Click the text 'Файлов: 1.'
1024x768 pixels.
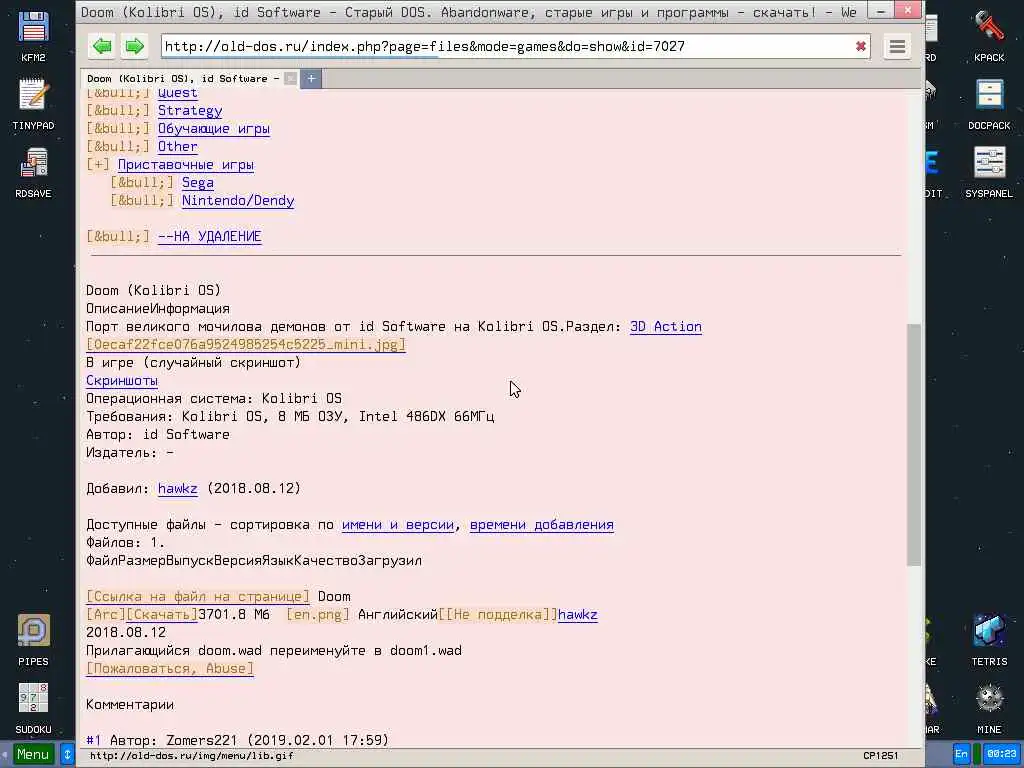[x=125, y=543]
